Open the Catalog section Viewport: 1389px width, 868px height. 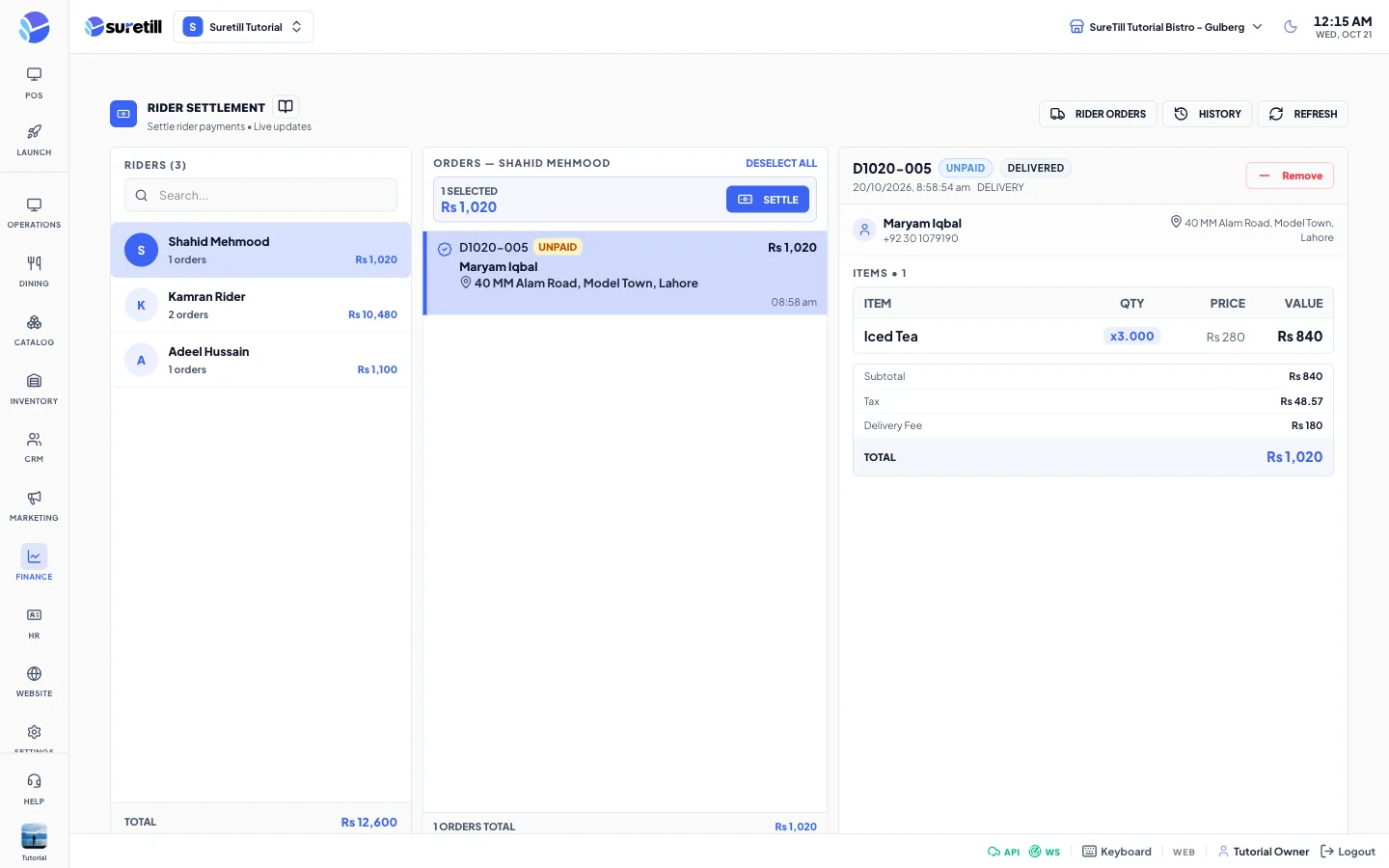click(x=34, y=331)
